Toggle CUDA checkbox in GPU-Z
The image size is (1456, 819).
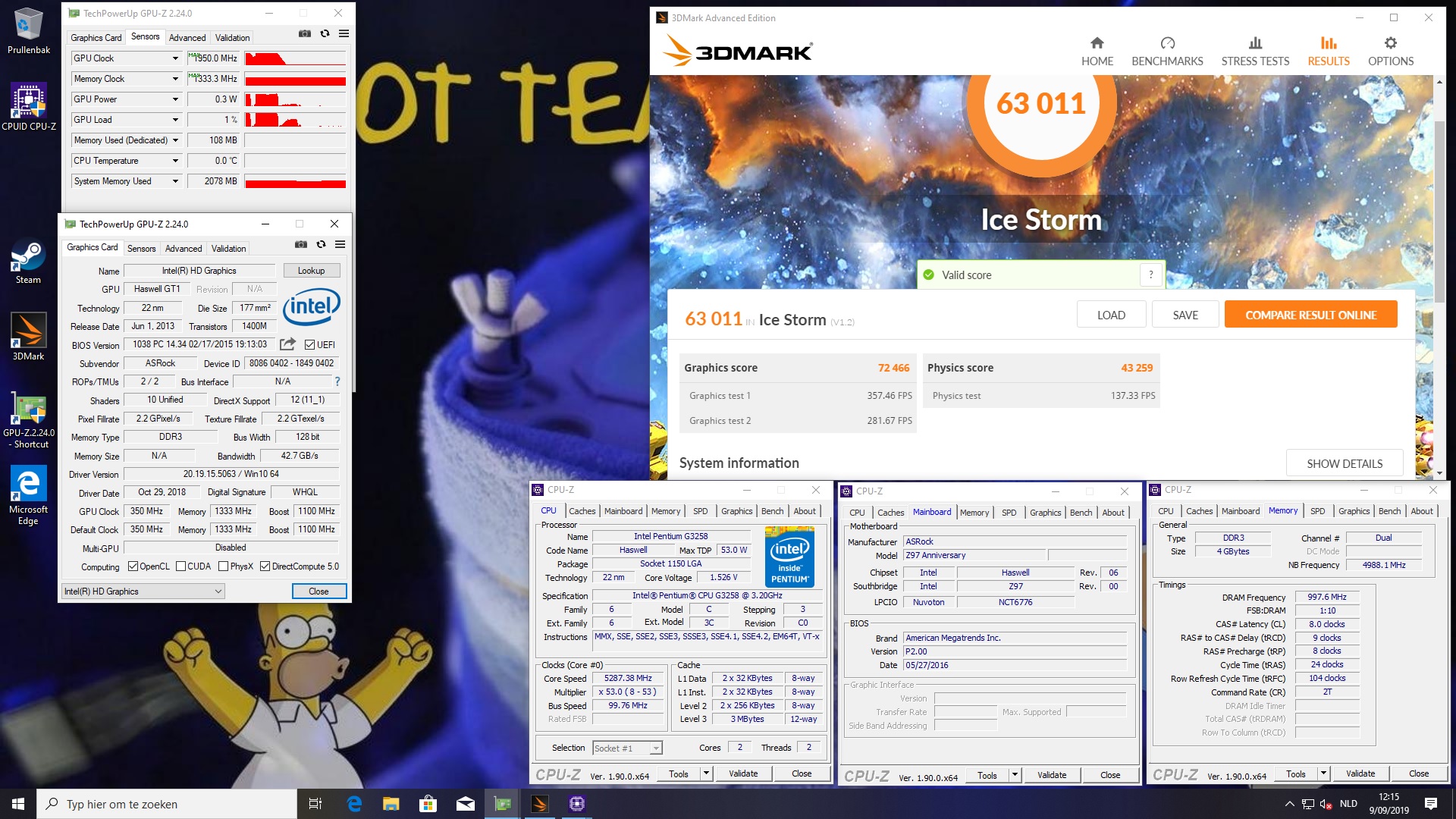180,566
